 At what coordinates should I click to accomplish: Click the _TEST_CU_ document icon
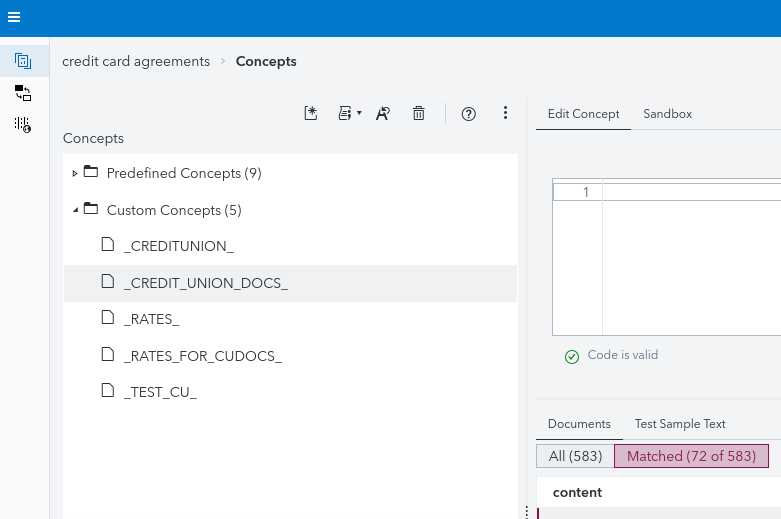point(108,390)
